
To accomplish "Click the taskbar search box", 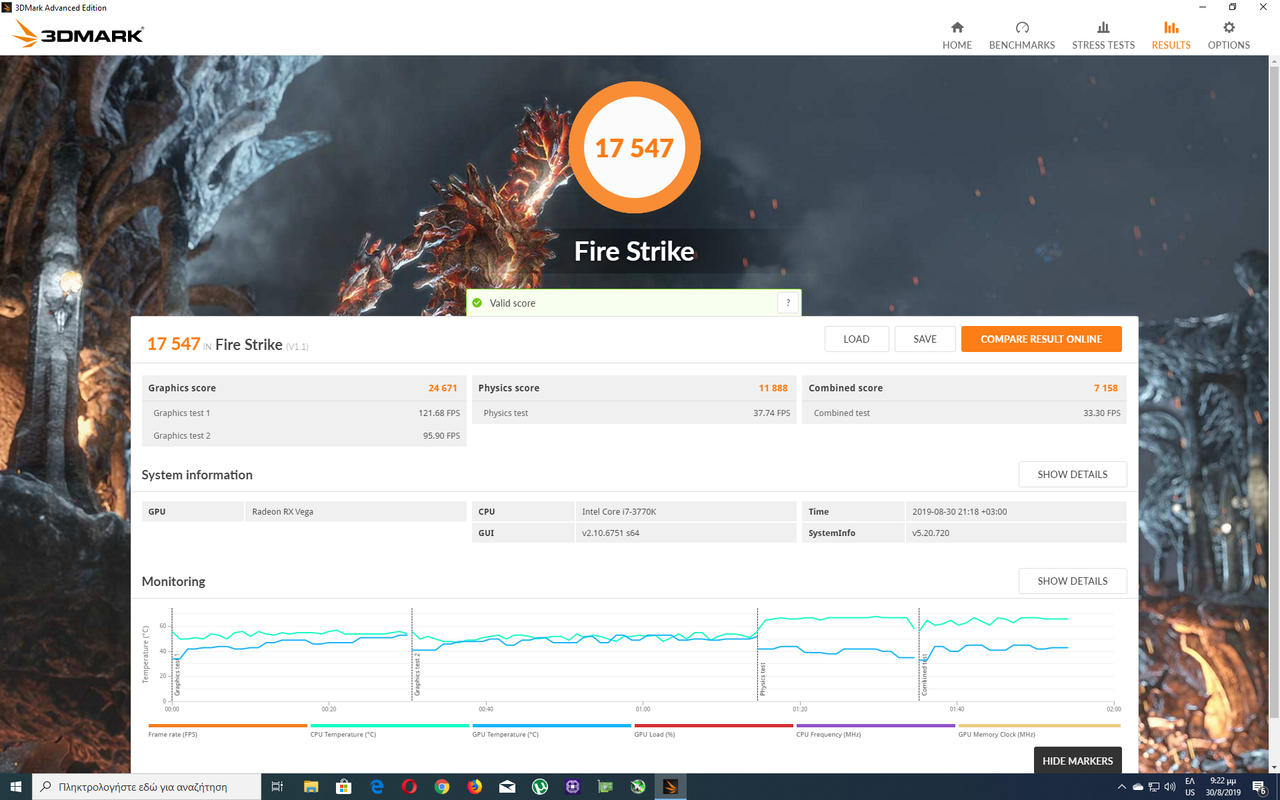I will [147, 787].
